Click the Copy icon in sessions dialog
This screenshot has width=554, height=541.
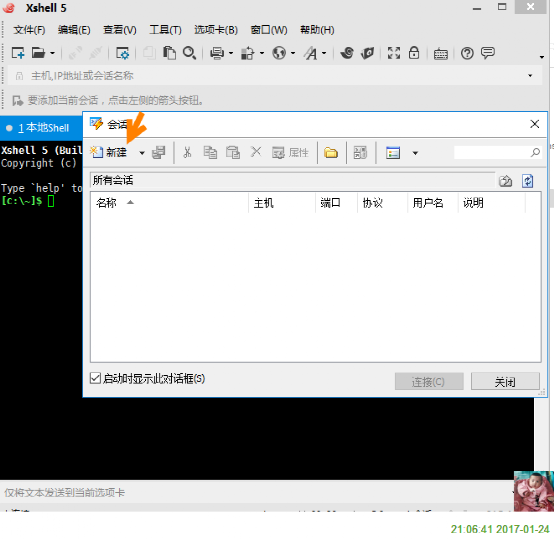(210, 153)
